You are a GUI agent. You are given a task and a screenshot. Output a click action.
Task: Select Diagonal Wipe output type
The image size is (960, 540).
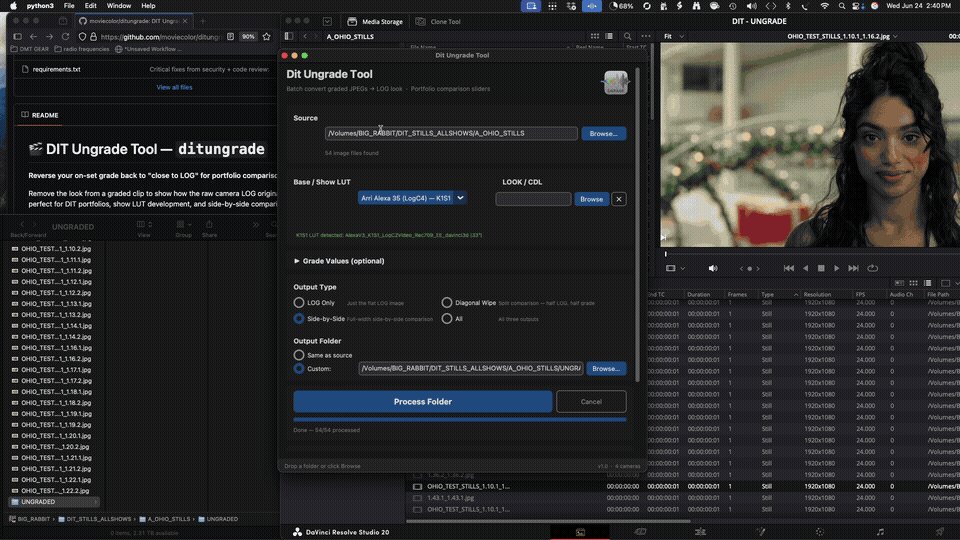[x=447, y=302]
